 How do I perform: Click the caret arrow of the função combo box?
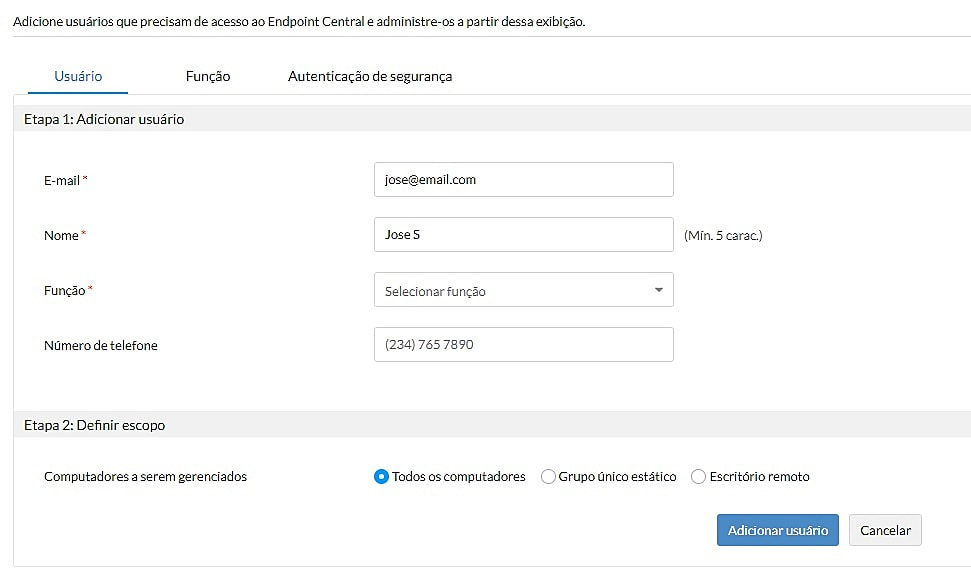658,290
